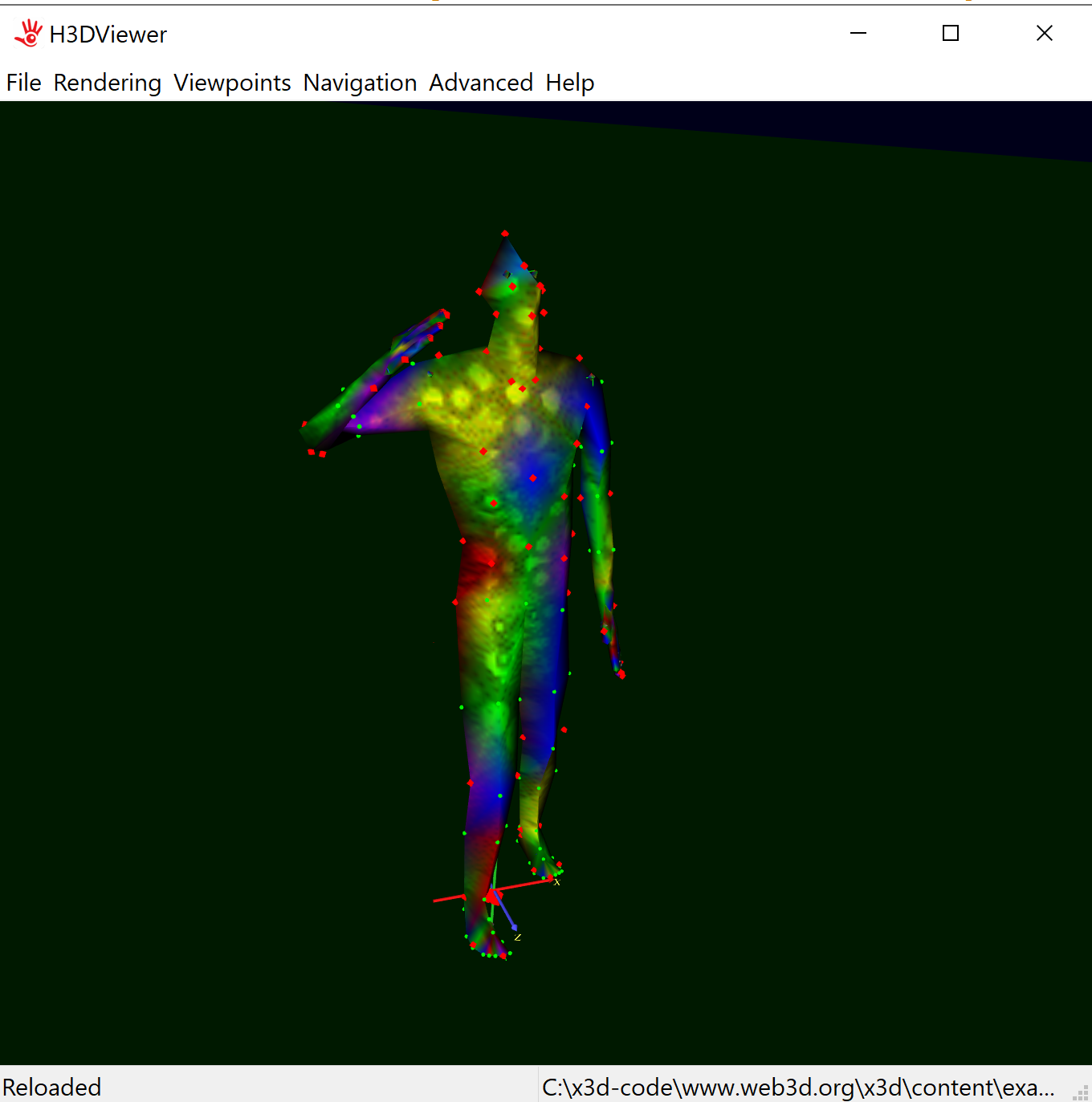Open the Help menu
This screenshot has width=1092, height=1102.
pos(569,83)
